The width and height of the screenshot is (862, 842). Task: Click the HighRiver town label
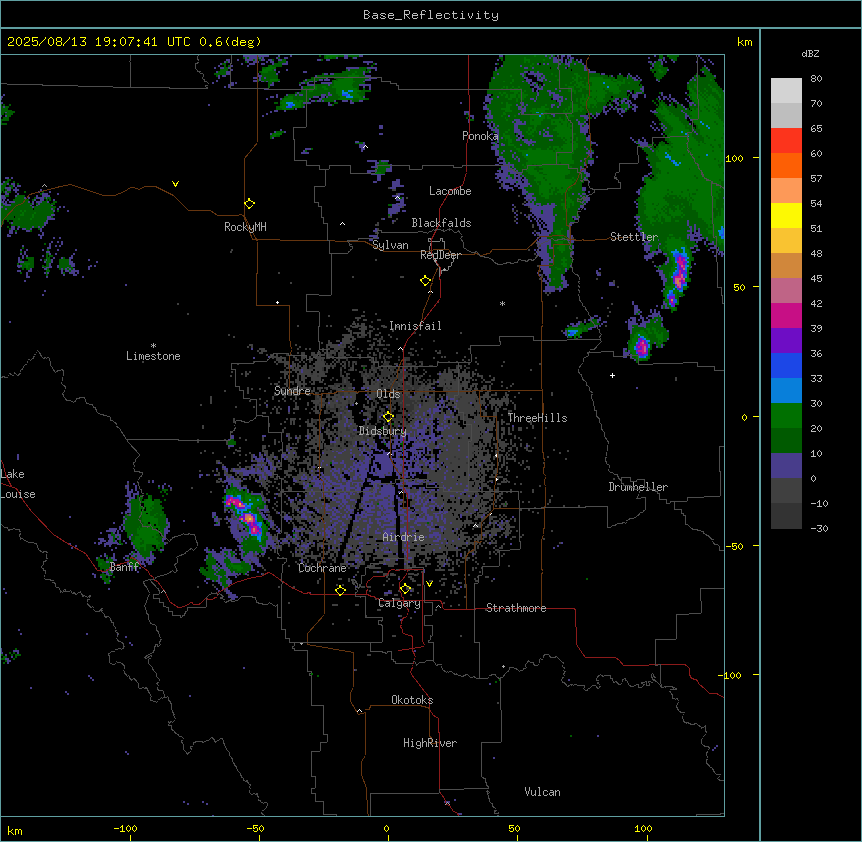[430, 743]
